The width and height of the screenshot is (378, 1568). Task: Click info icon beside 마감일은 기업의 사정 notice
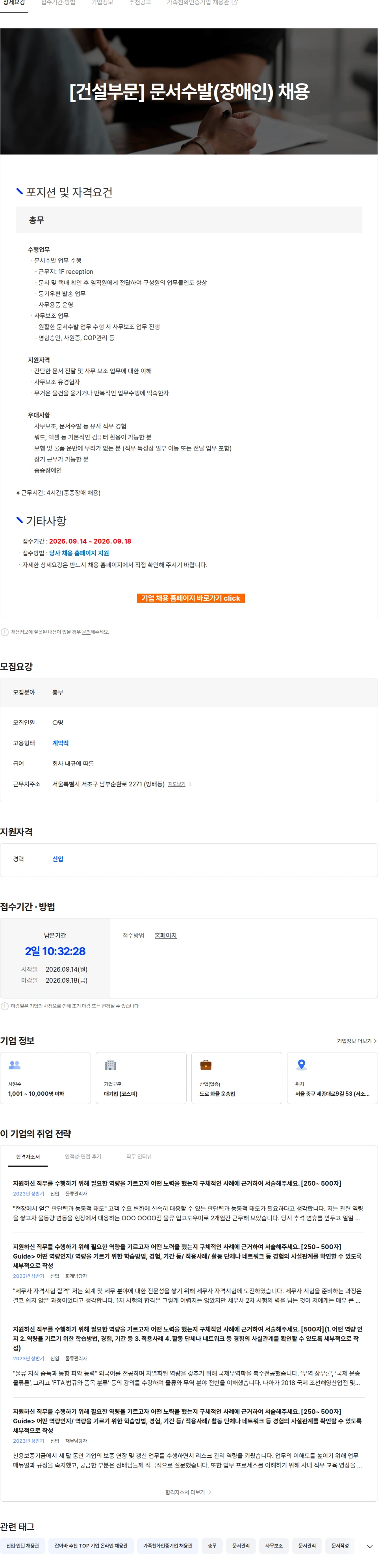tap(5, 1006)
